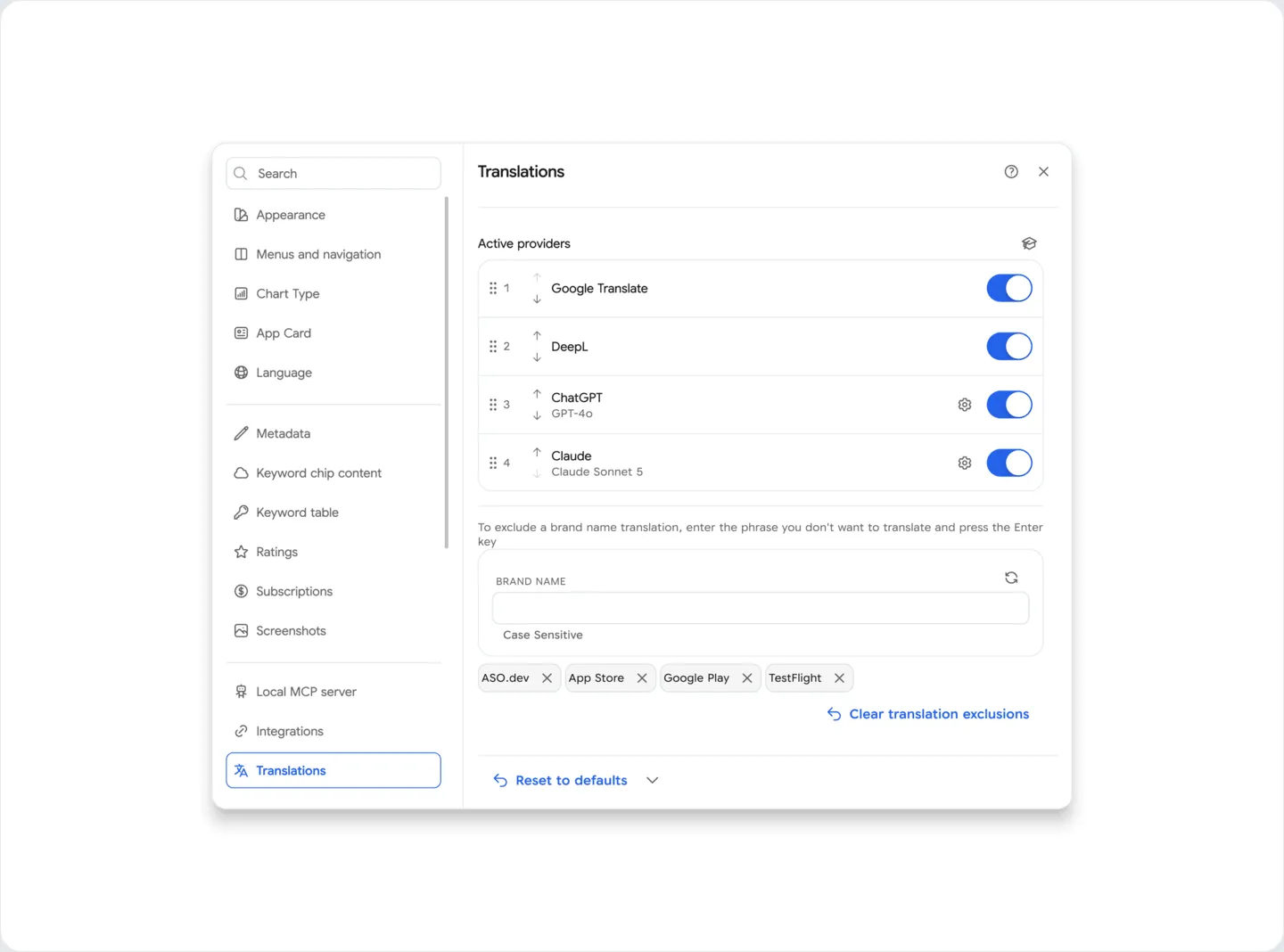Select Keyword chip content in sidebar
Image resolution: width=1284 pixels, height=952 pixels.
333,473
